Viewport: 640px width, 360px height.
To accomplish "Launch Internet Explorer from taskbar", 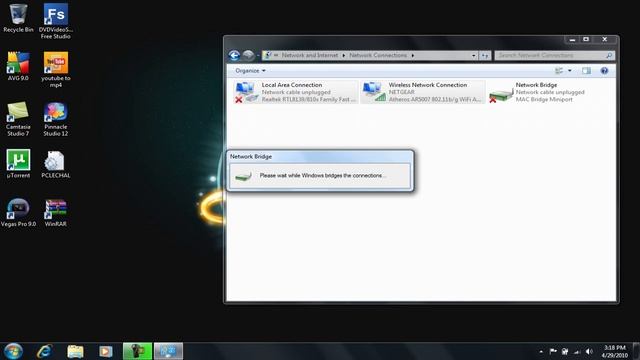I will (x=44, y=351).
